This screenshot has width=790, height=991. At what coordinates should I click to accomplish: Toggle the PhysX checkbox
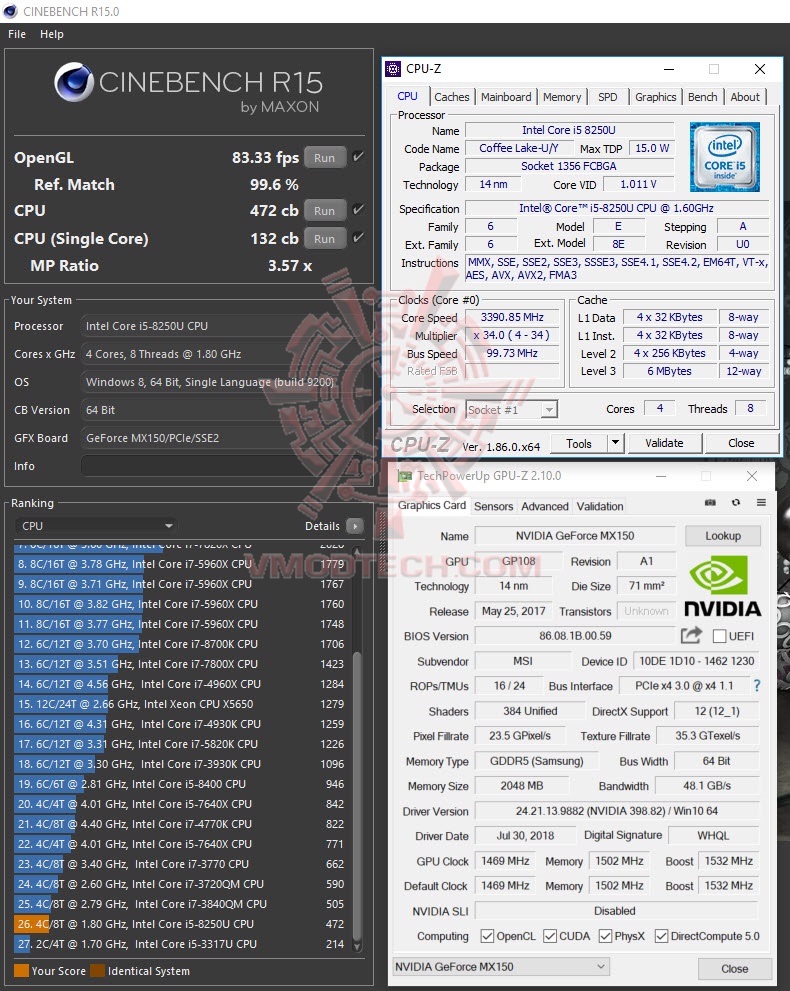click(605, 936)
